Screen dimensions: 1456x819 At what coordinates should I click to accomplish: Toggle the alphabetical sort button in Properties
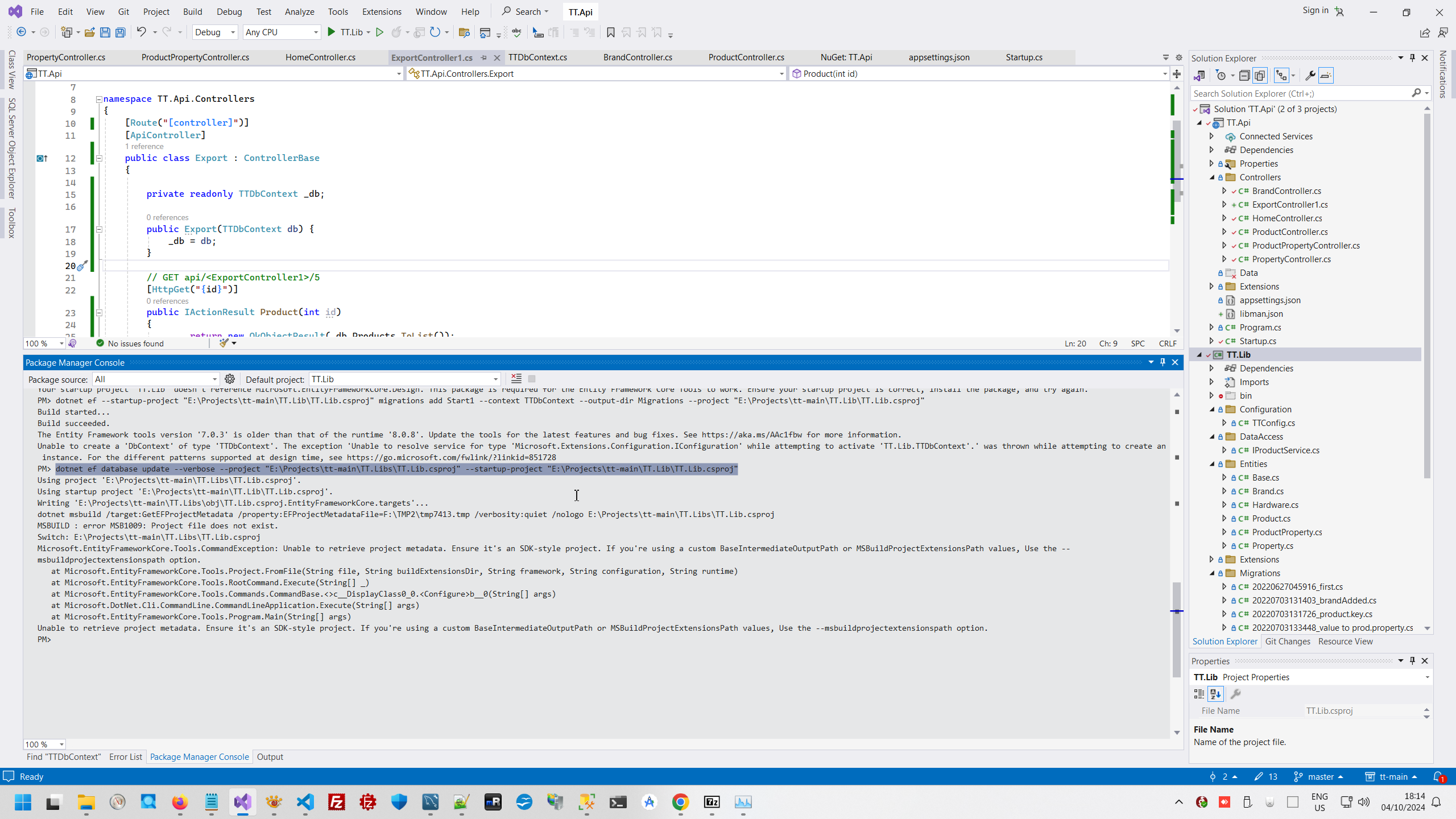[x=1215, y=694]
